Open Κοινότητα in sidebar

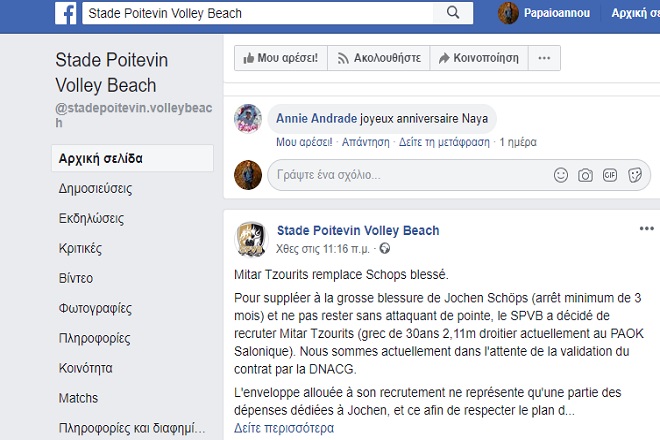coord(85,368)
